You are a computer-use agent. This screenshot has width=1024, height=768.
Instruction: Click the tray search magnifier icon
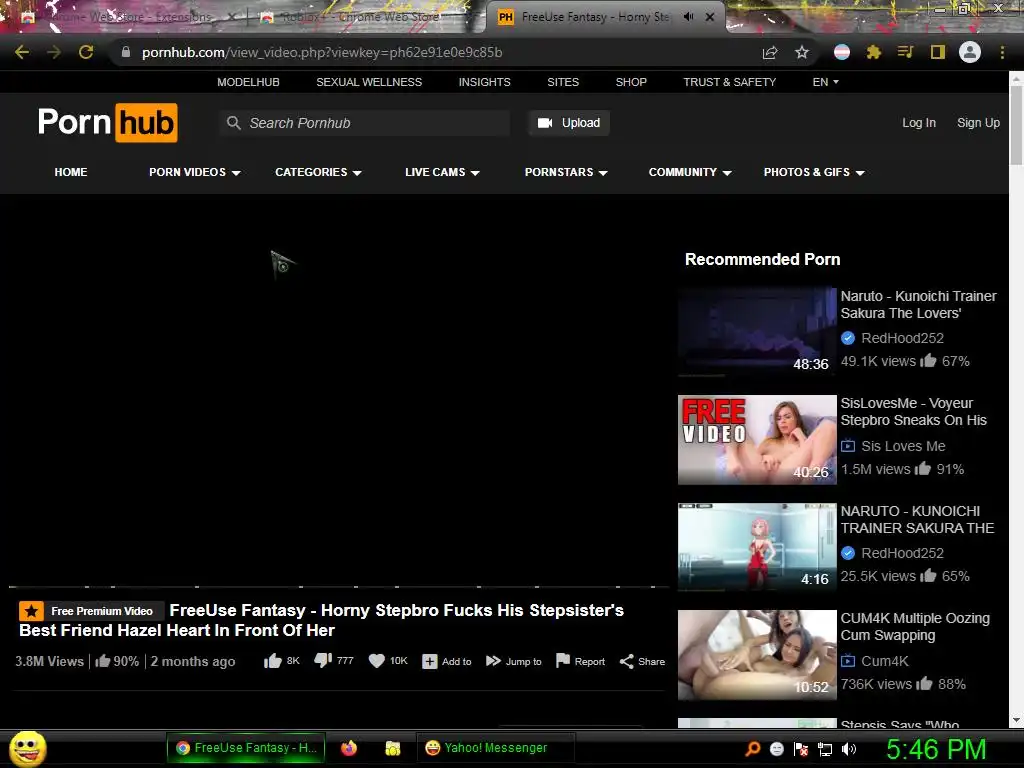tap(752, 748)
